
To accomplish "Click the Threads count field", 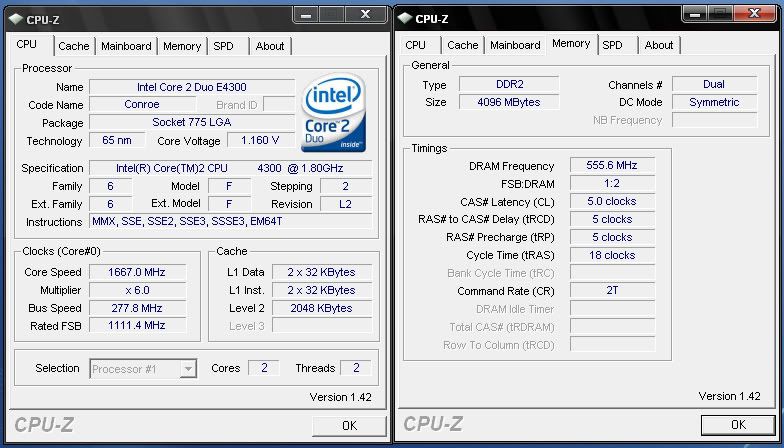I will coord(356,368).
